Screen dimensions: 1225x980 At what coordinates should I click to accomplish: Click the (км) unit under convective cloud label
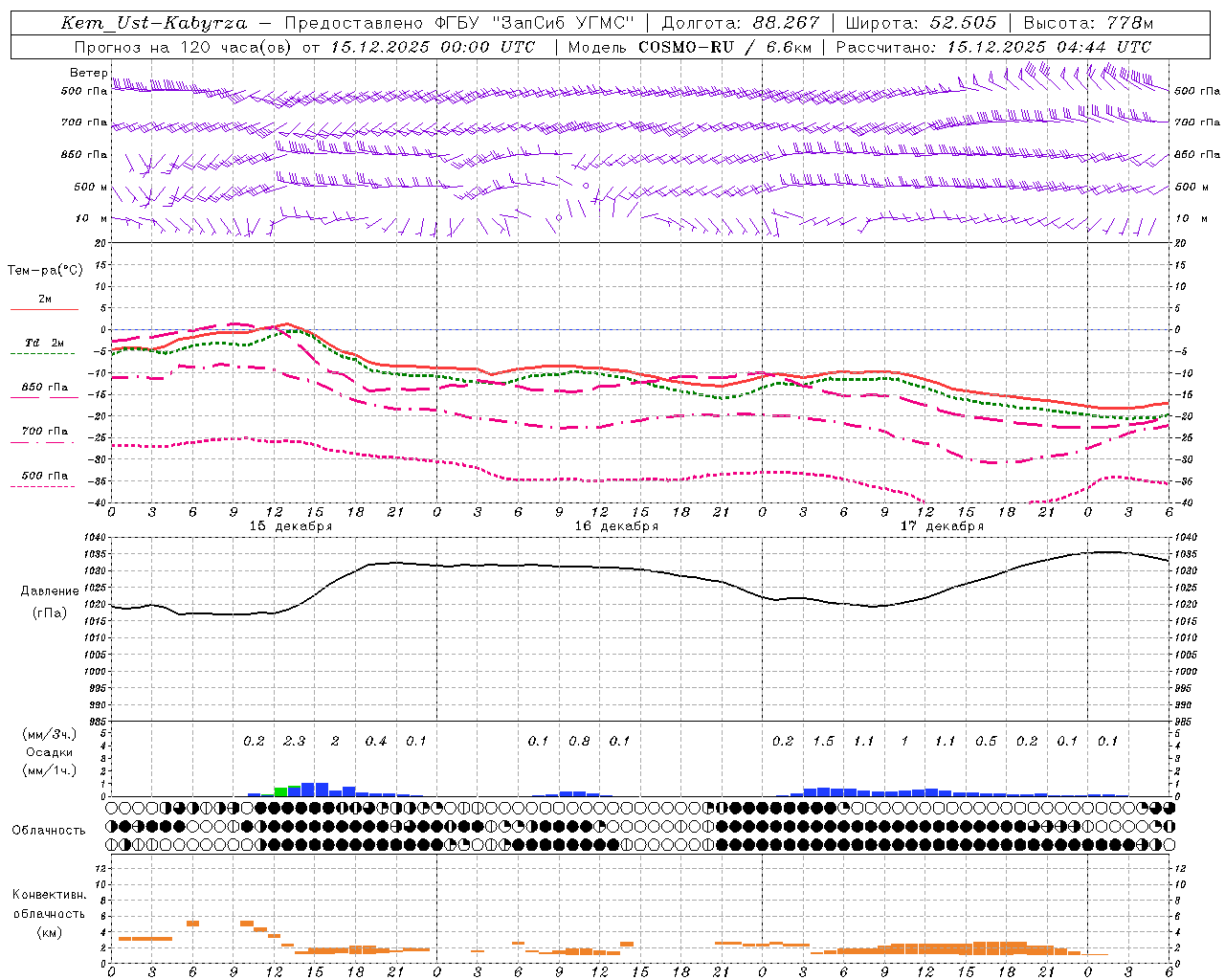pos(49,932)
